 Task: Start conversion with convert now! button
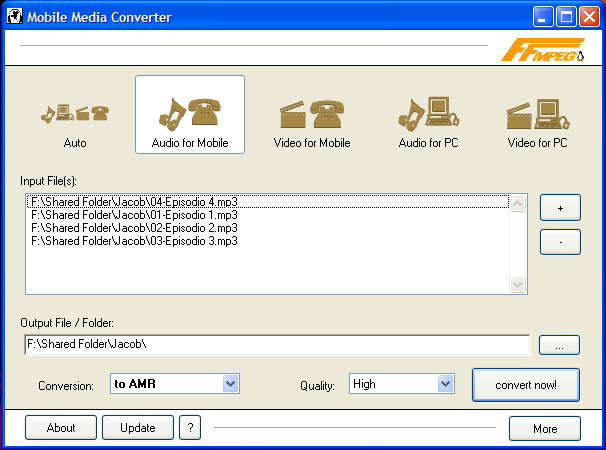526,385
